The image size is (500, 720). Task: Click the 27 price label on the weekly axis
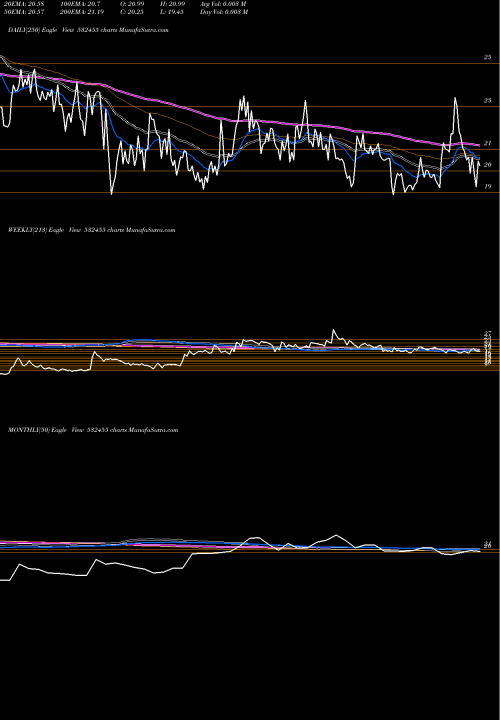pos(488,333)
